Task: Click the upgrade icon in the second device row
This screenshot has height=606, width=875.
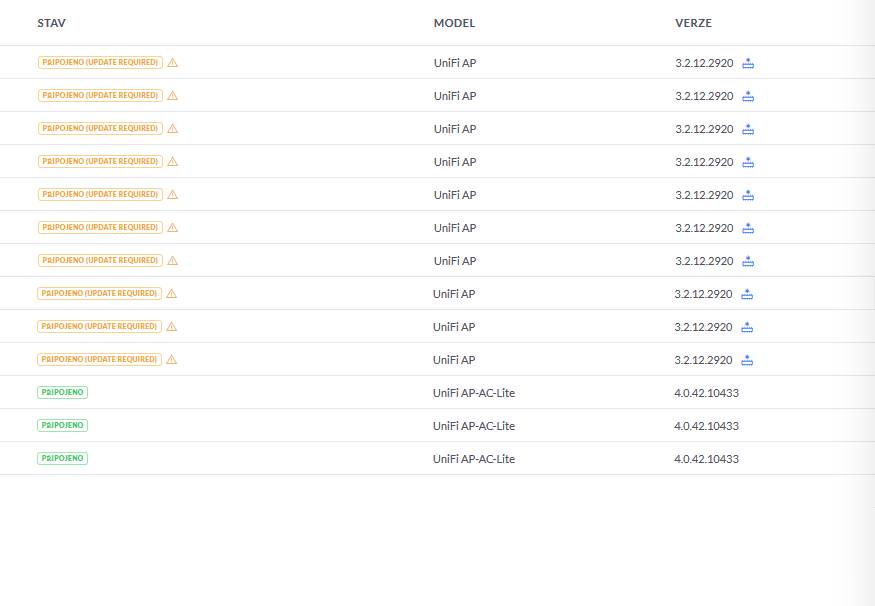Action: [748, 96]
